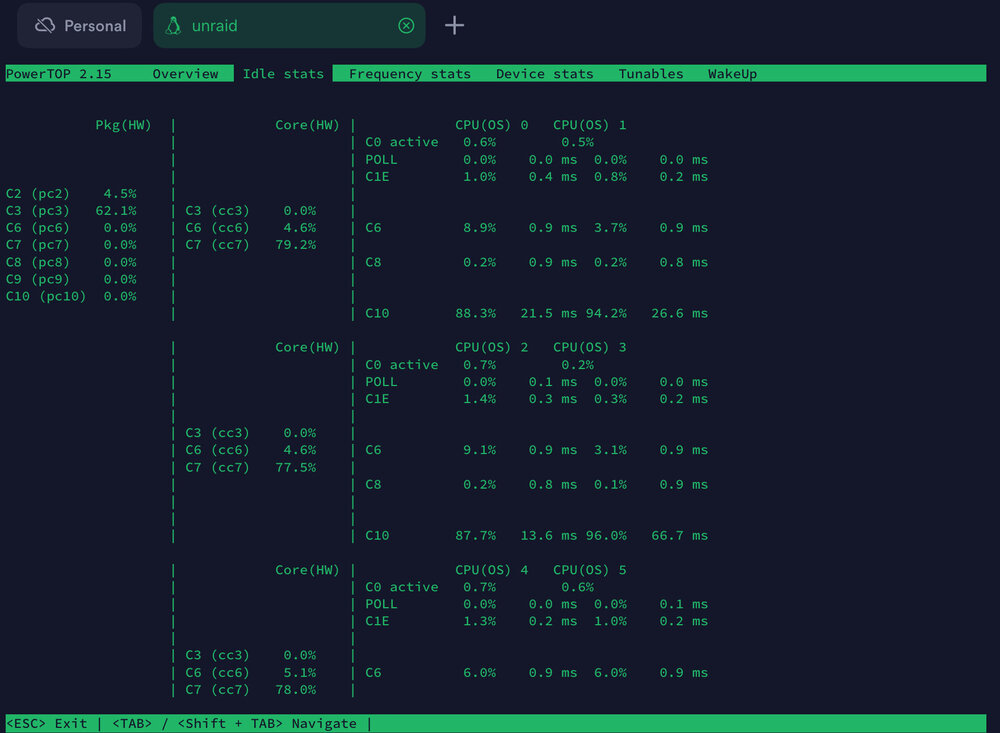Viewport: 1000px width, 733px height.
Task: Click the CPU(OS) 2 header
Action: [491, 347]
